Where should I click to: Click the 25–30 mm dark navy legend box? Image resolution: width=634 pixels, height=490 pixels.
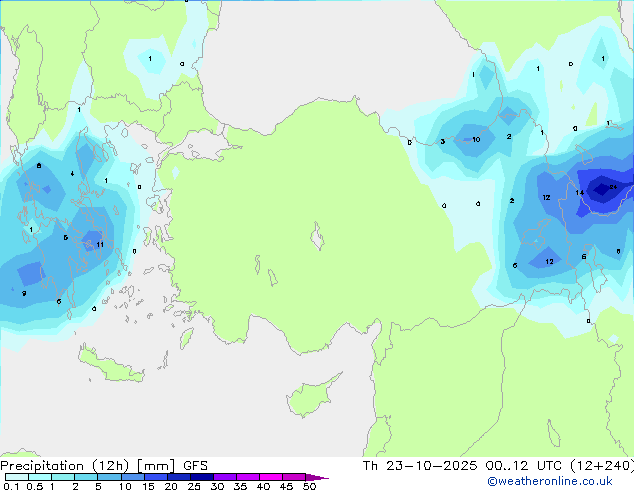202,477
